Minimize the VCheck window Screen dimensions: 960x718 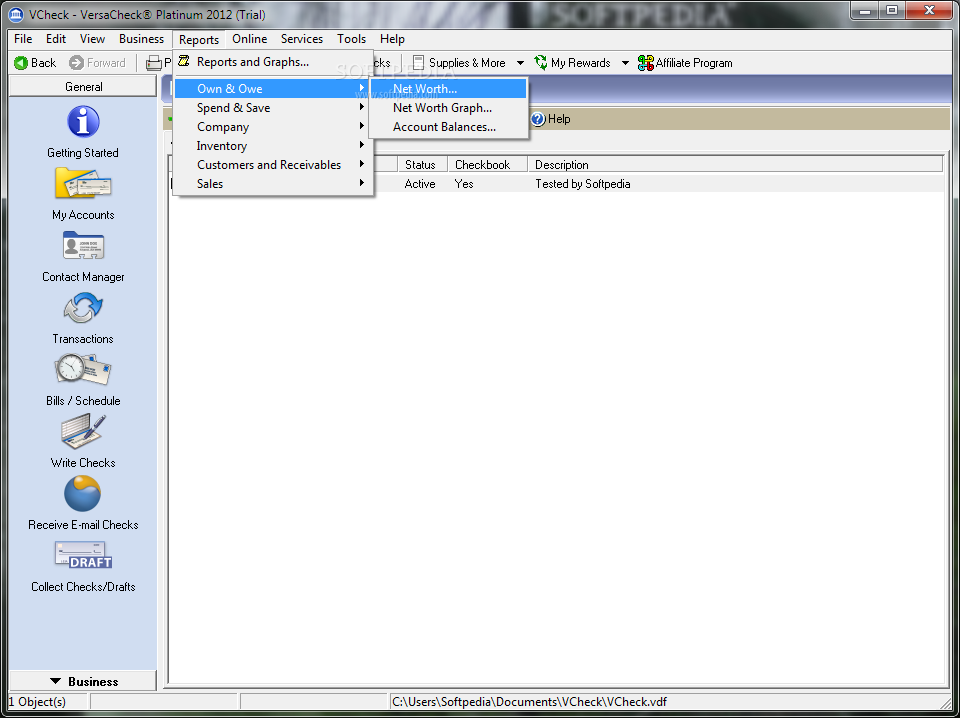click(866, 10)
